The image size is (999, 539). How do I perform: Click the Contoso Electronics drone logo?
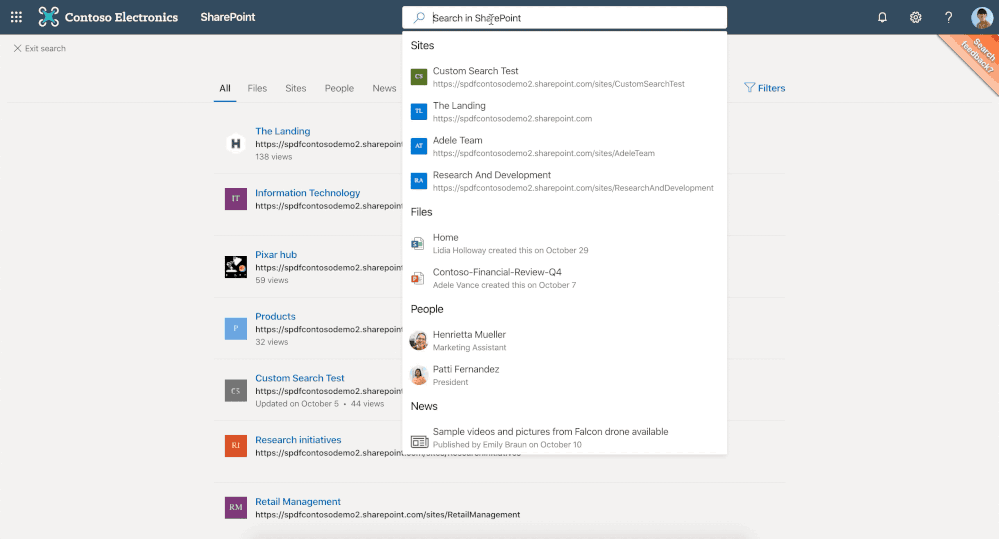48,17
